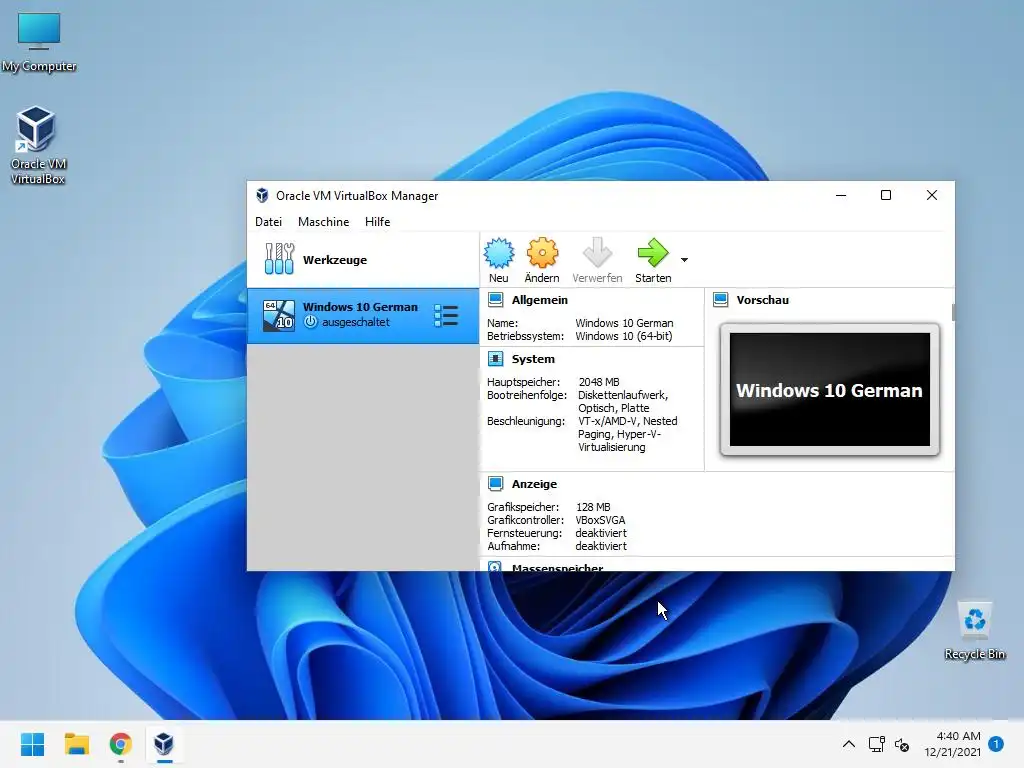Open the Datei menu

point(268,221)
